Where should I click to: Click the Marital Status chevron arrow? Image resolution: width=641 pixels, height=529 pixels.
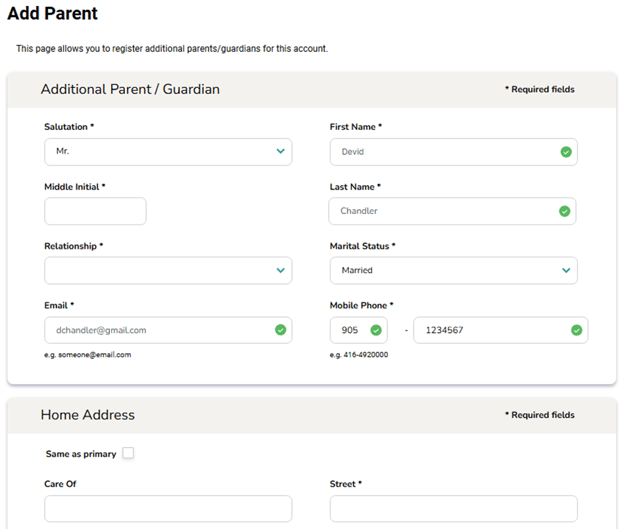[x=565, y=270]
